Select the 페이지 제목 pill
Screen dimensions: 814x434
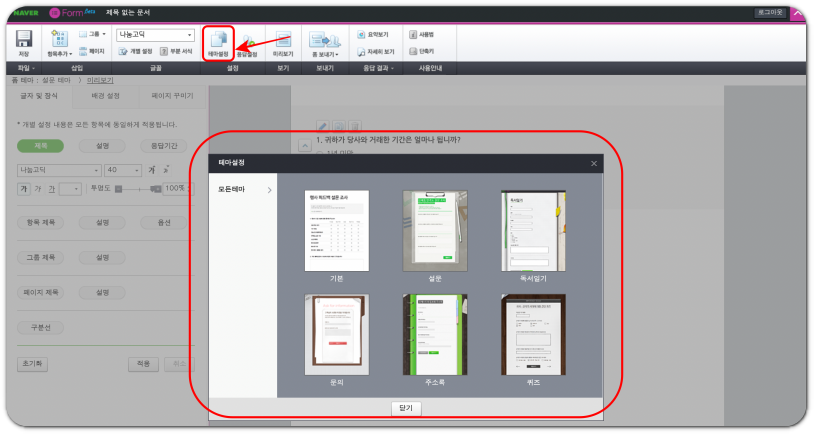[x=40, y=292]
